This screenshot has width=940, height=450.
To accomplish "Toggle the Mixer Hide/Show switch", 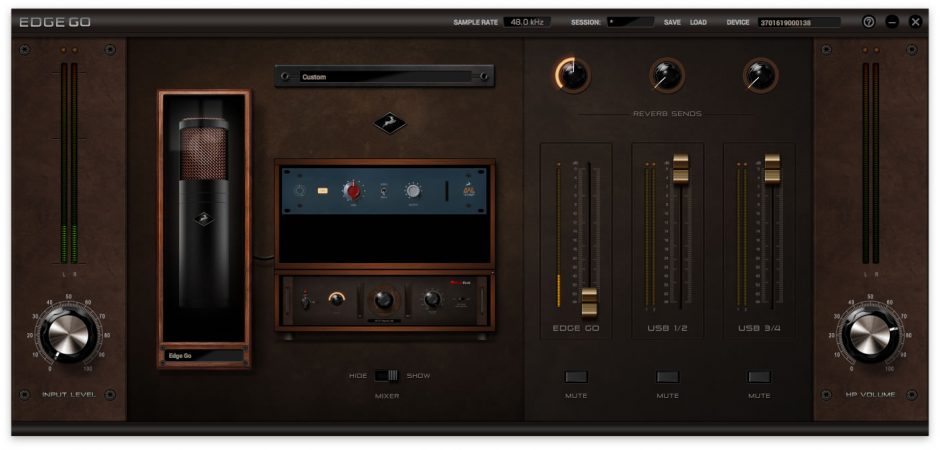I will [x=387, y=375].
